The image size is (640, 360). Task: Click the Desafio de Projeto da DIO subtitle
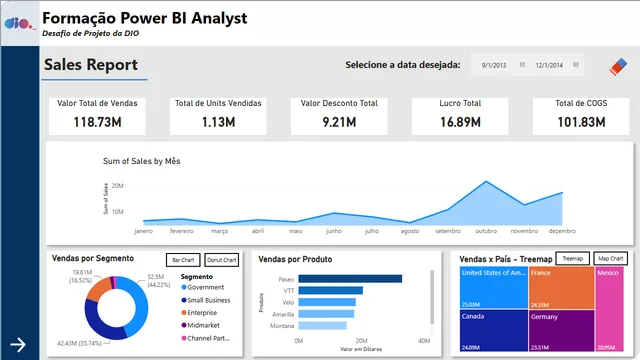(x=91, y=33)
